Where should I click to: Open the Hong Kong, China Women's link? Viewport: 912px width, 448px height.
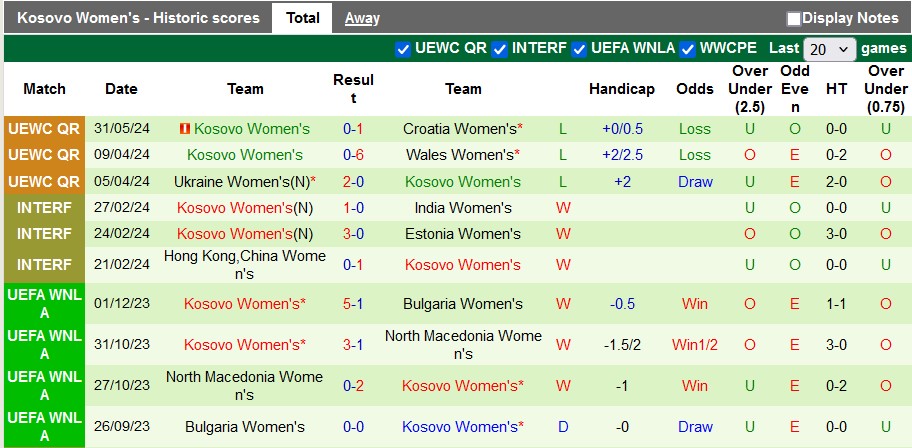pos(245,265)
